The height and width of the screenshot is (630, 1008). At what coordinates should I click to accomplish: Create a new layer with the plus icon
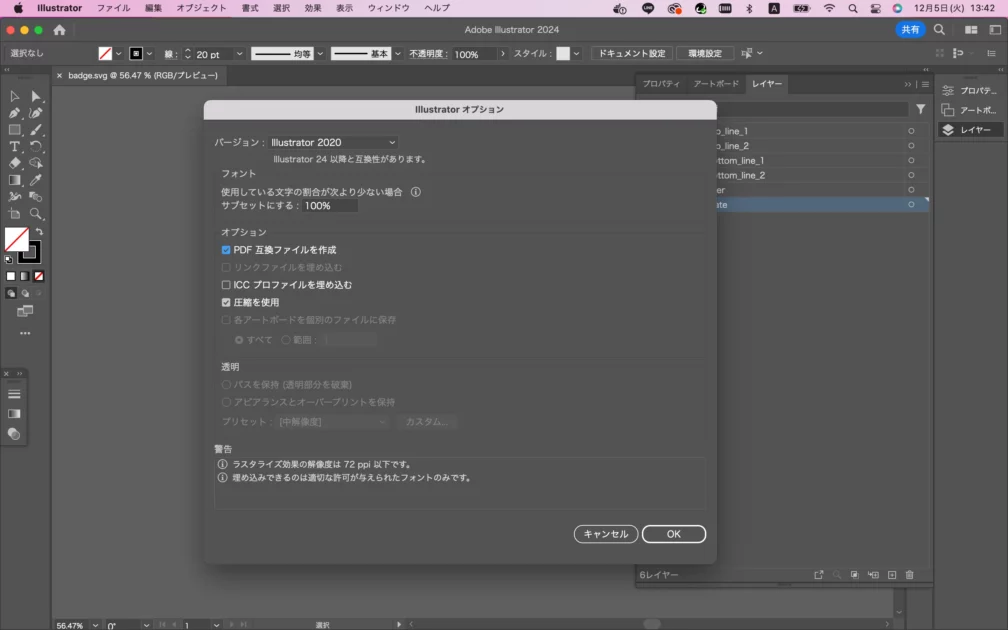click(x=892, y=575)
